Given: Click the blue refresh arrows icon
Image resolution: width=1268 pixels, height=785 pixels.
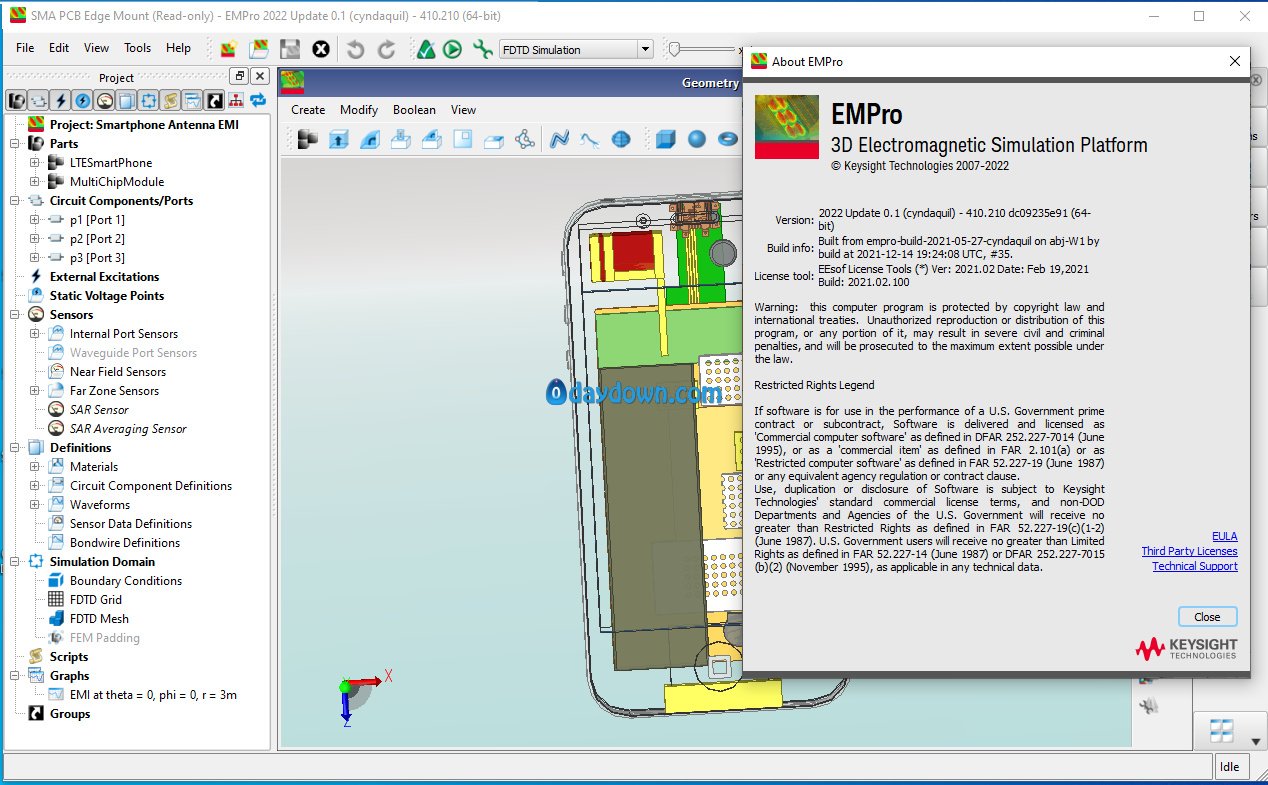Looking at the screenshot, I should coord(258,100).
